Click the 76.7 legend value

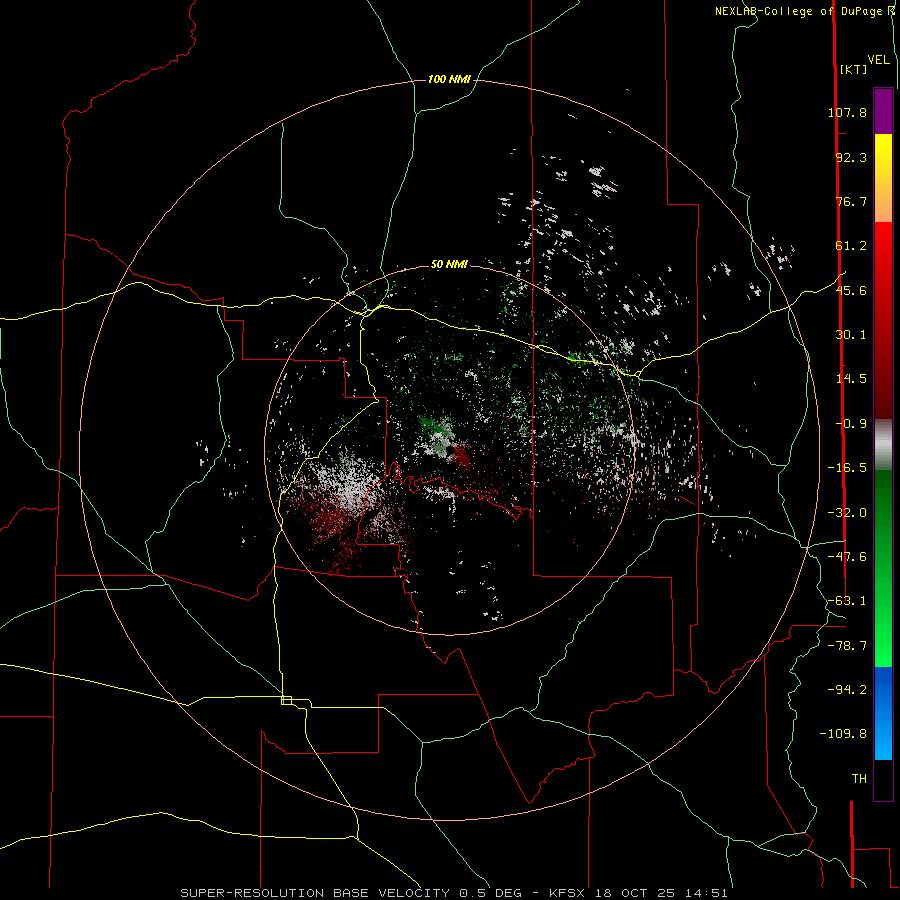point(851,201)
